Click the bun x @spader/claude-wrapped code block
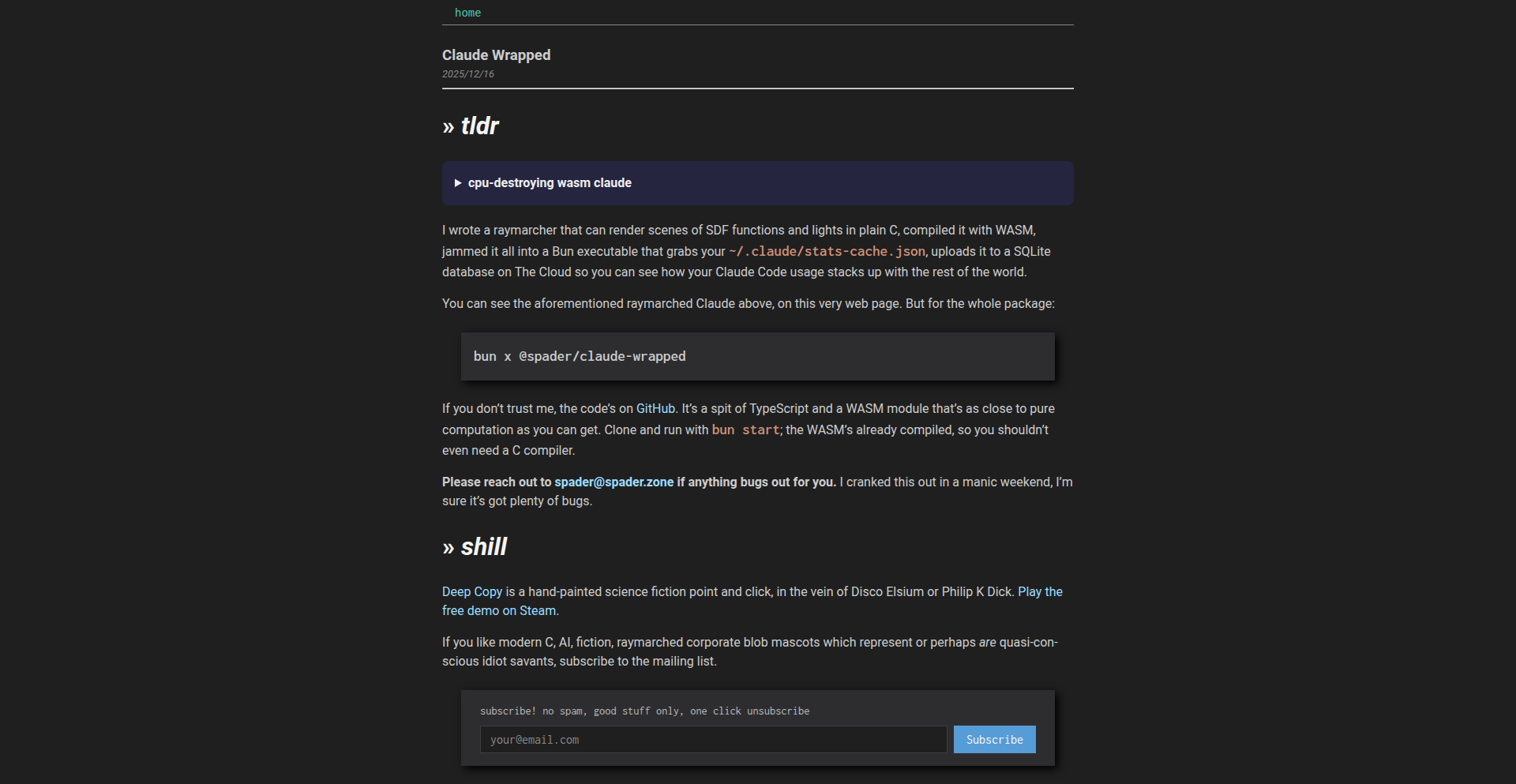1516x784 pixels. 580,357
